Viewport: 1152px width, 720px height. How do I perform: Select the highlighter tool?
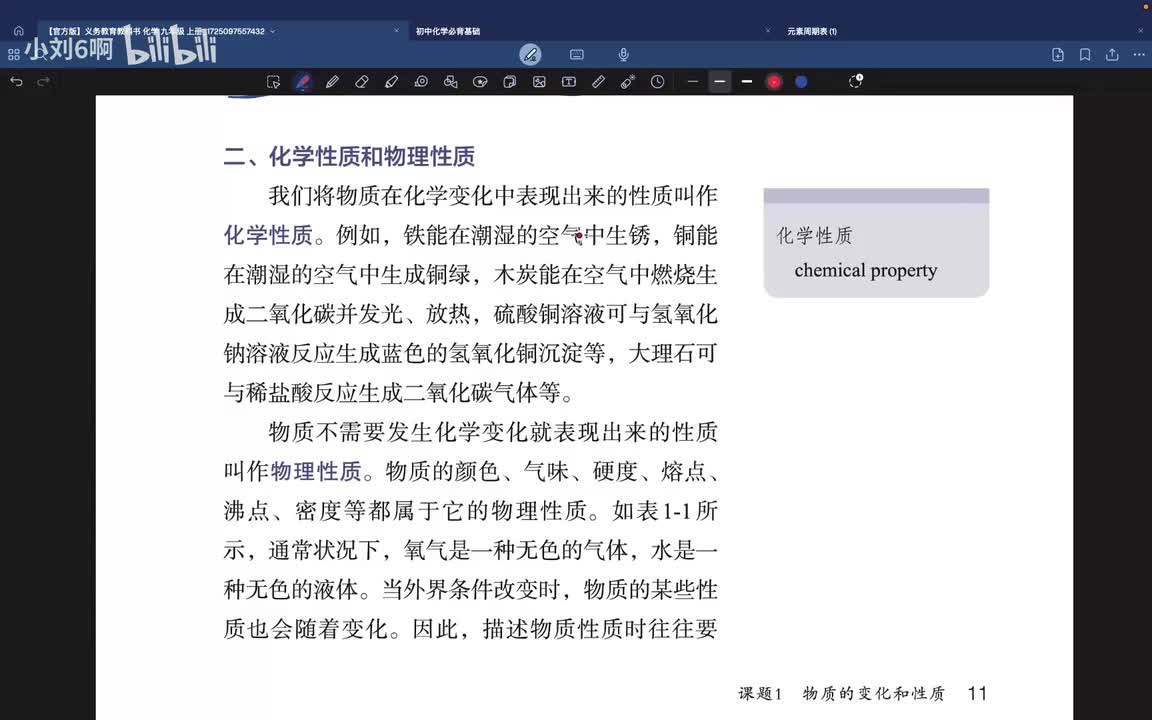pos(391,82)
